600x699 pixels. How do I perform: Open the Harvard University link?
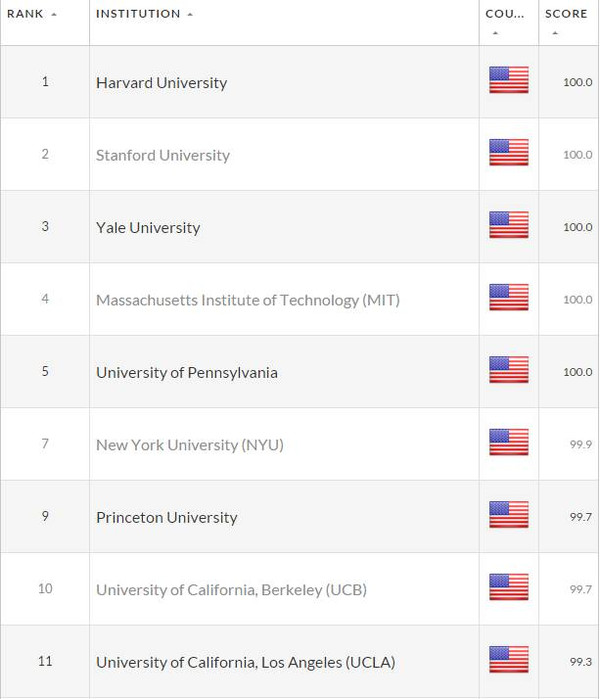(x=161, y=83)
